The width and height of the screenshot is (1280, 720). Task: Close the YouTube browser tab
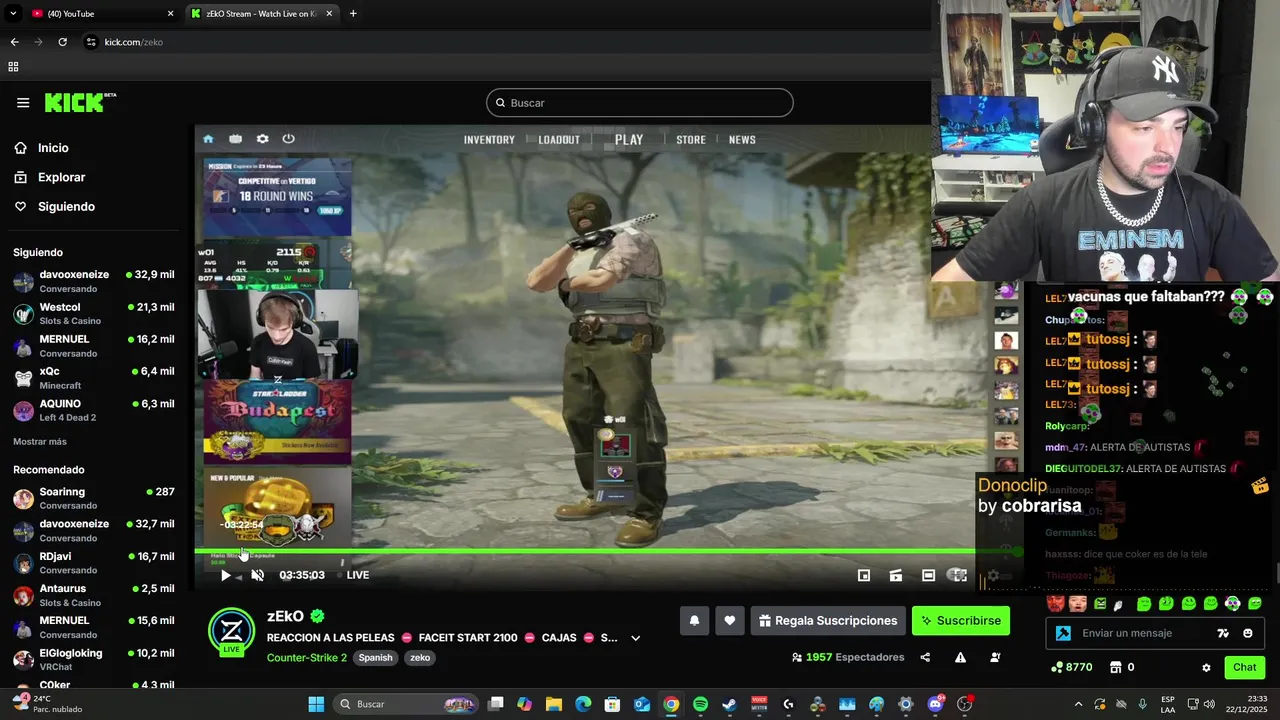[170, 14]
